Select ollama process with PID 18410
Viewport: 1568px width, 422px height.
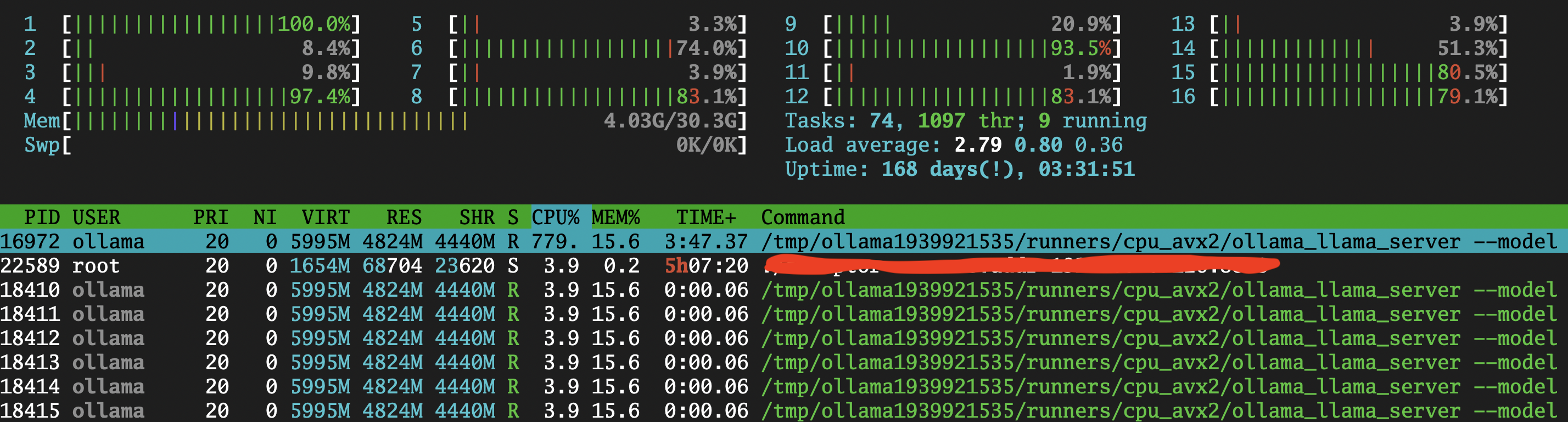point(784,290)
